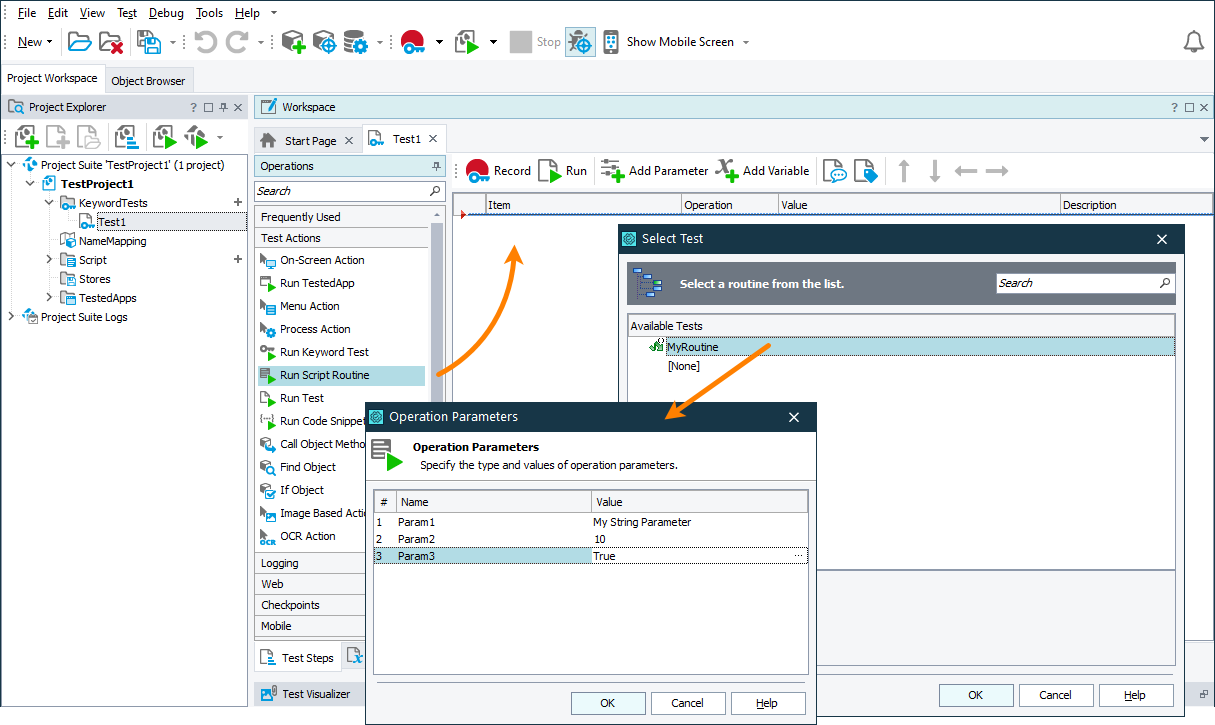Click the notification bell icon
This screenshot has width=1215, height=725.
tap(1193, 42)
